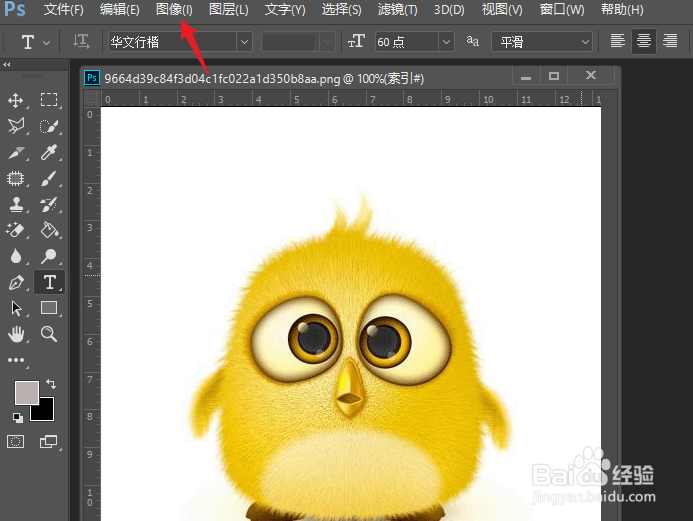Open the 帮助(H) menu

click(x=622, y=9)
